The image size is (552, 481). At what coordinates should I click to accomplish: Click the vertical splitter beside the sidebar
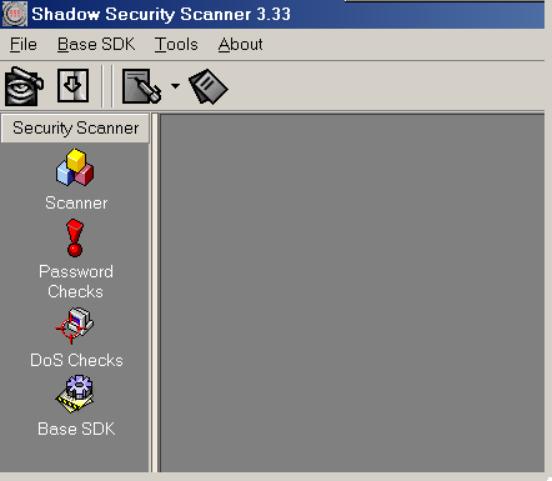pyautogui.click(x=155, y=292)
